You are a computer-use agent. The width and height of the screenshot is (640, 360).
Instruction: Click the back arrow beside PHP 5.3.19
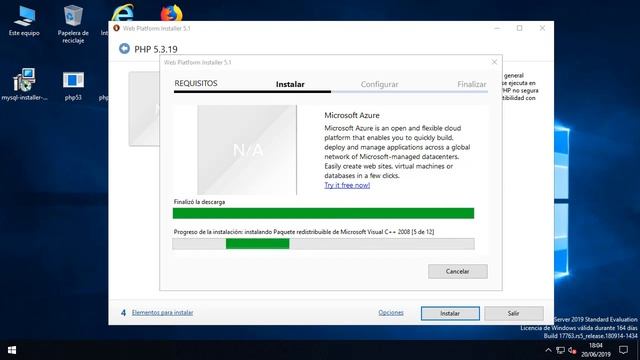124,49
